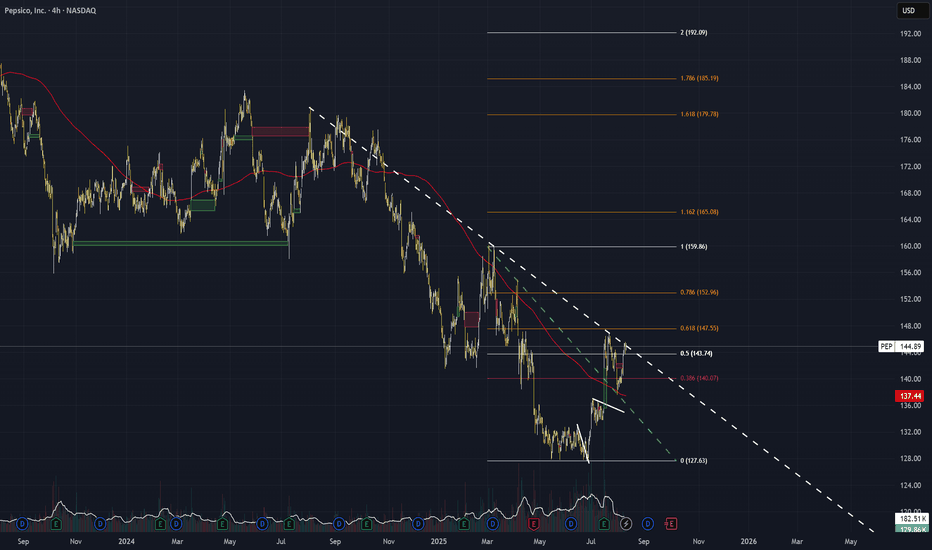The image size is (932, 550).
Task: Click the 144.89 current price tag
Action: pyautogui.click(x=910, y=346)
